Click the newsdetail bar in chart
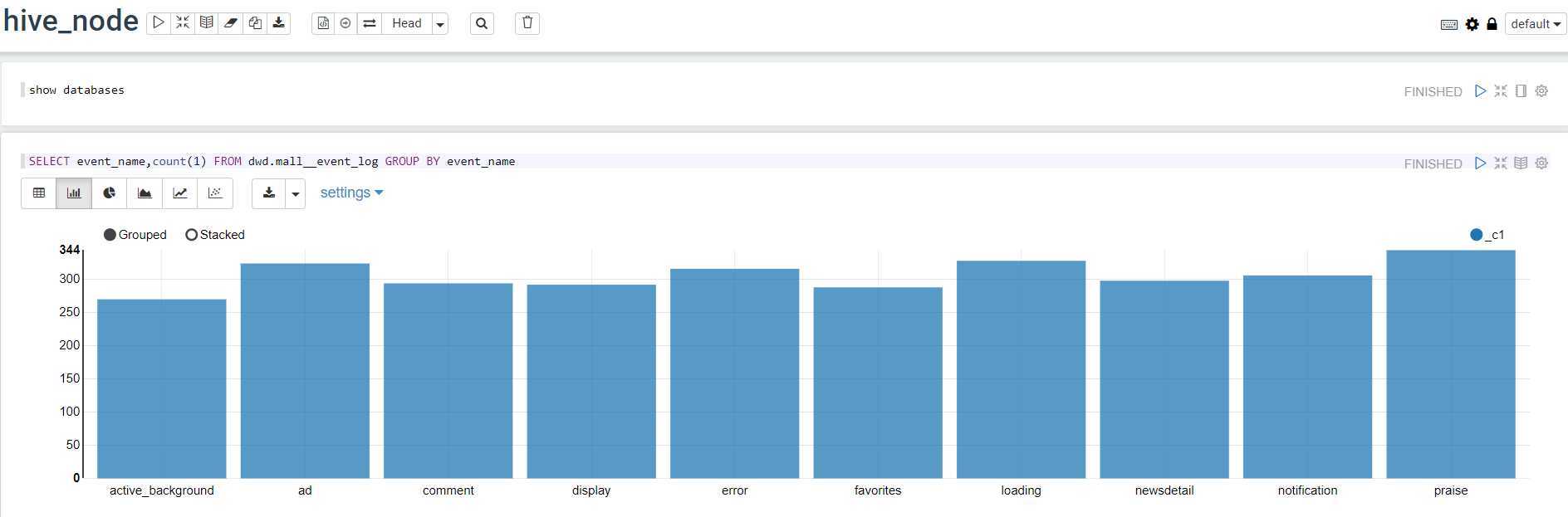The image size is (1568, 517). tap(1164, 379)
